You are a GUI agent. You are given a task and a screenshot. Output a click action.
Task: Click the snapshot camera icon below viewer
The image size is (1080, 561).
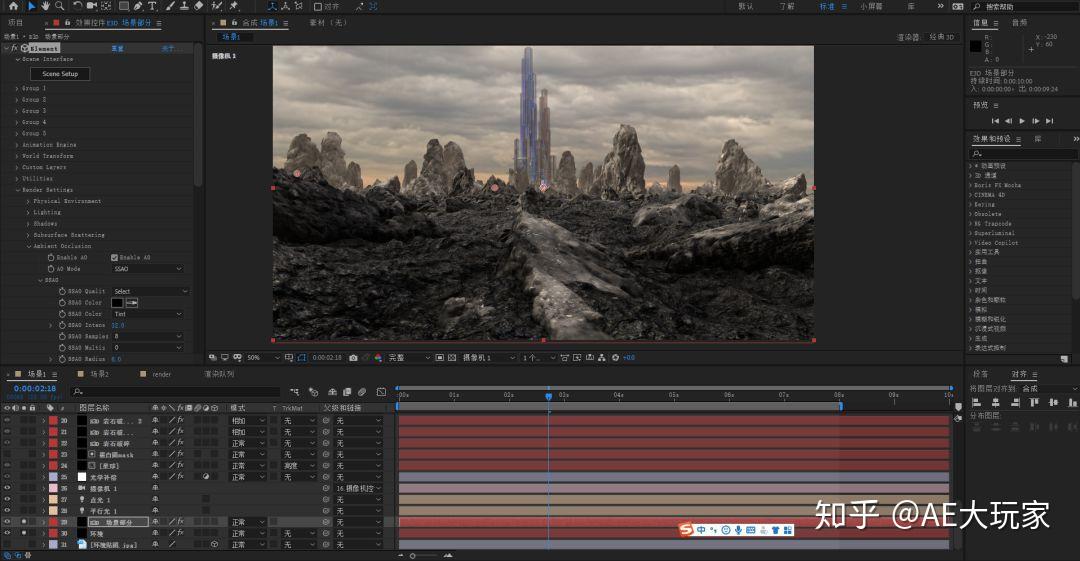point(353,357)
